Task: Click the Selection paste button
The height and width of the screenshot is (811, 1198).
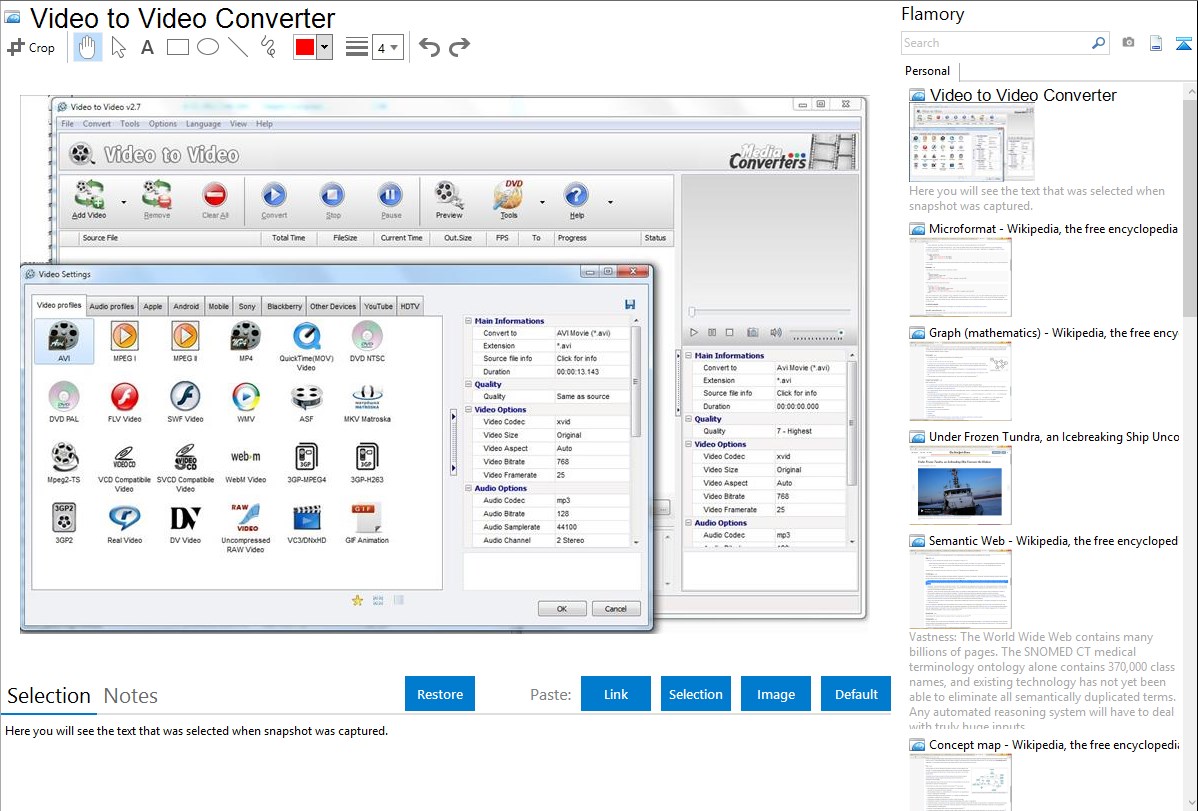Action: click(695, 694)
